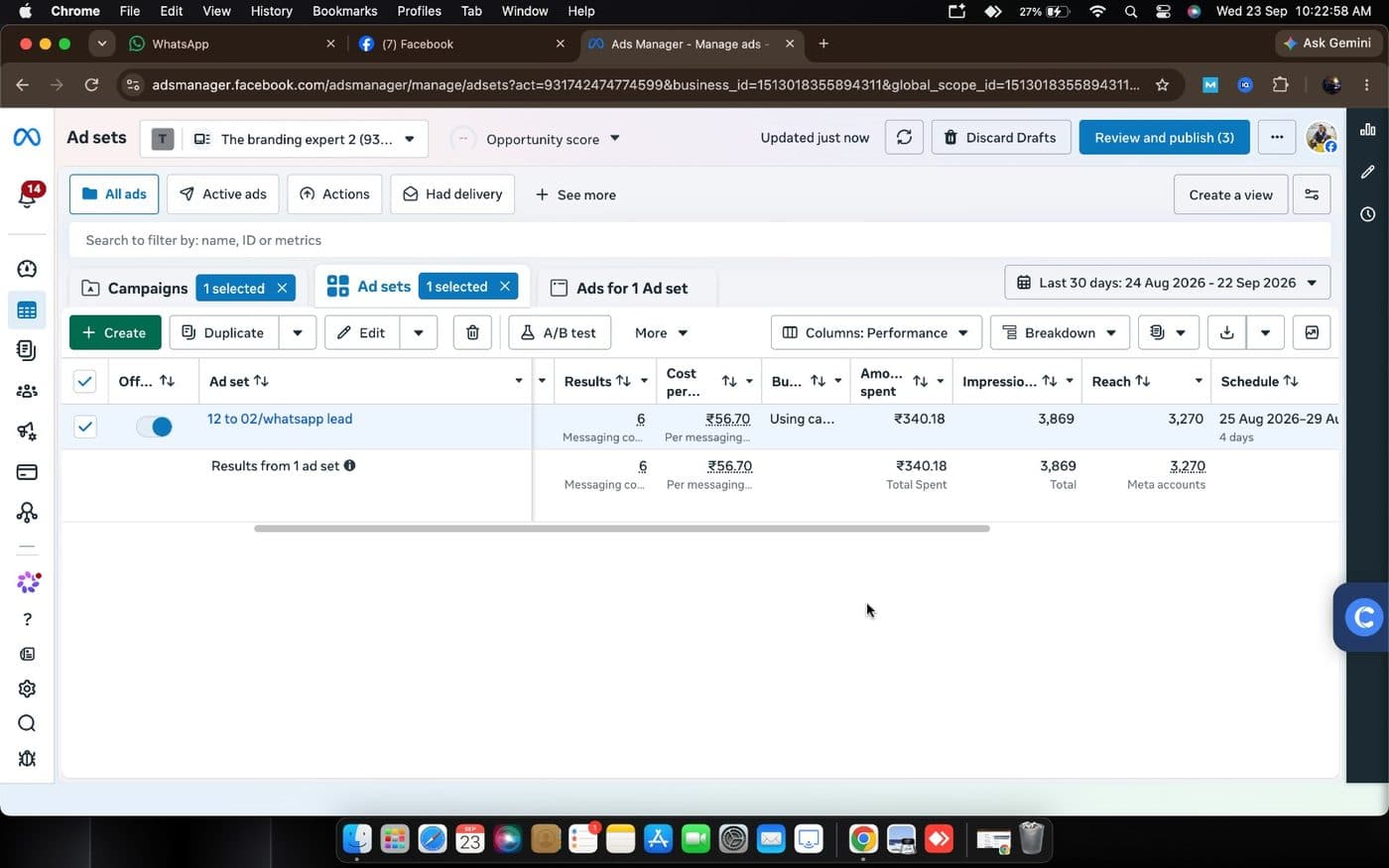The width and height of the screenshot is (1389, 868).
Task: Clear the Campaigns 1 selected filter
Action: pyautogui.click(x=282, y=288)
